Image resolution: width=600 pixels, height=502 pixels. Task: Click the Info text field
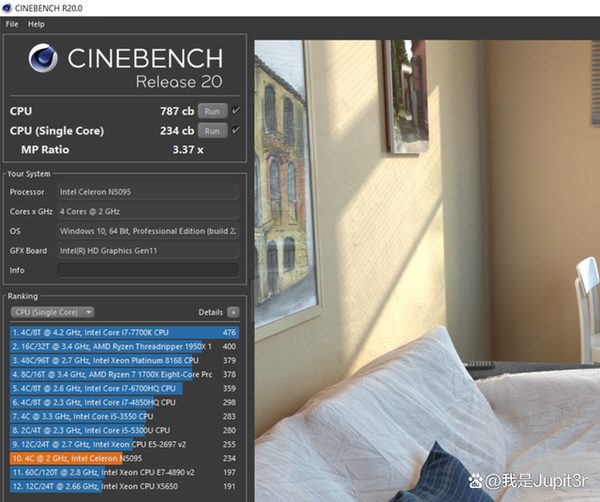click(147, 270)
